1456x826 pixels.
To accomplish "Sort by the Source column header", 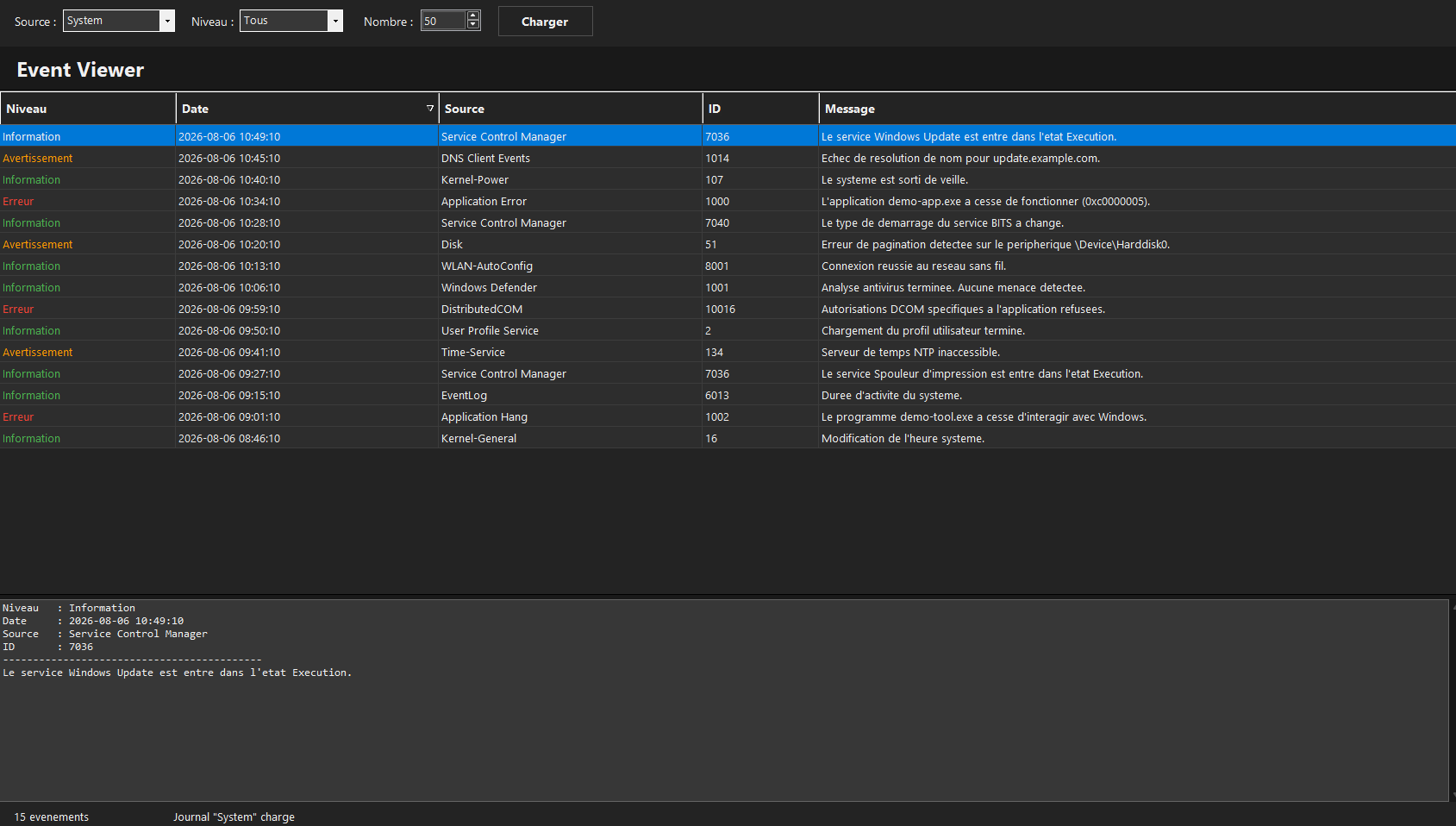I will pyautogui.click(x=571, y=109).
